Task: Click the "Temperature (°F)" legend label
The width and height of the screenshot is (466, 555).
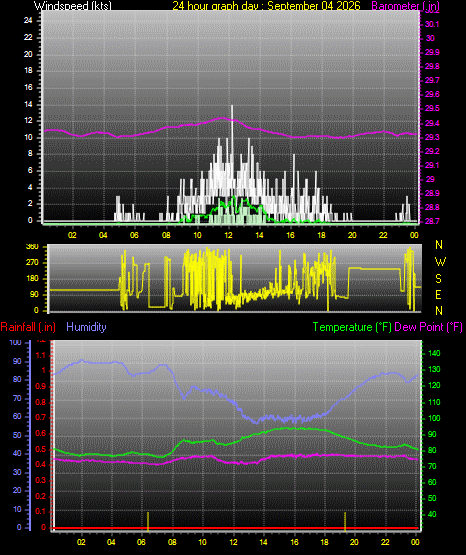Action: point(352,327)
